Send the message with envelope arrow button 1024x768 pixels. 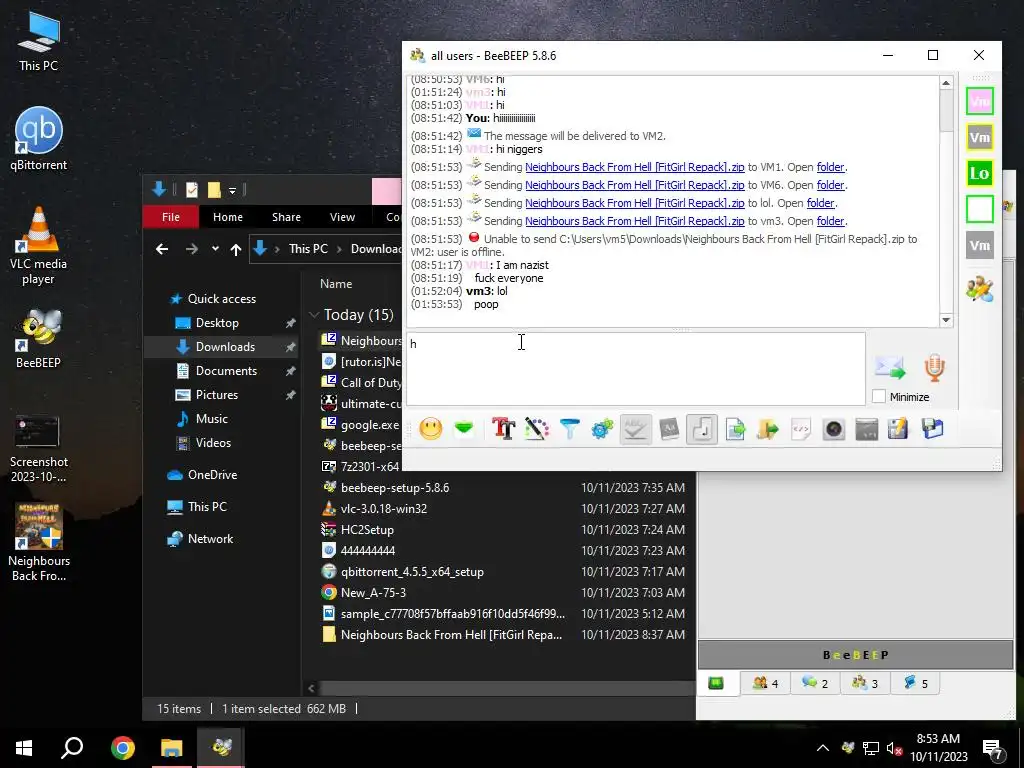[x=890, y=368]
